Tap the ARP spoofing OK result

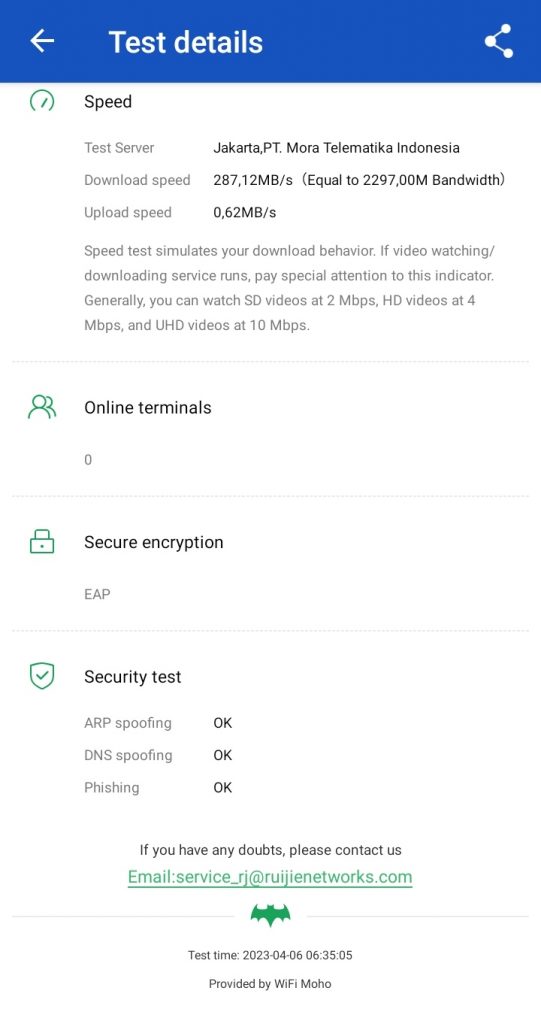point(223,723)
